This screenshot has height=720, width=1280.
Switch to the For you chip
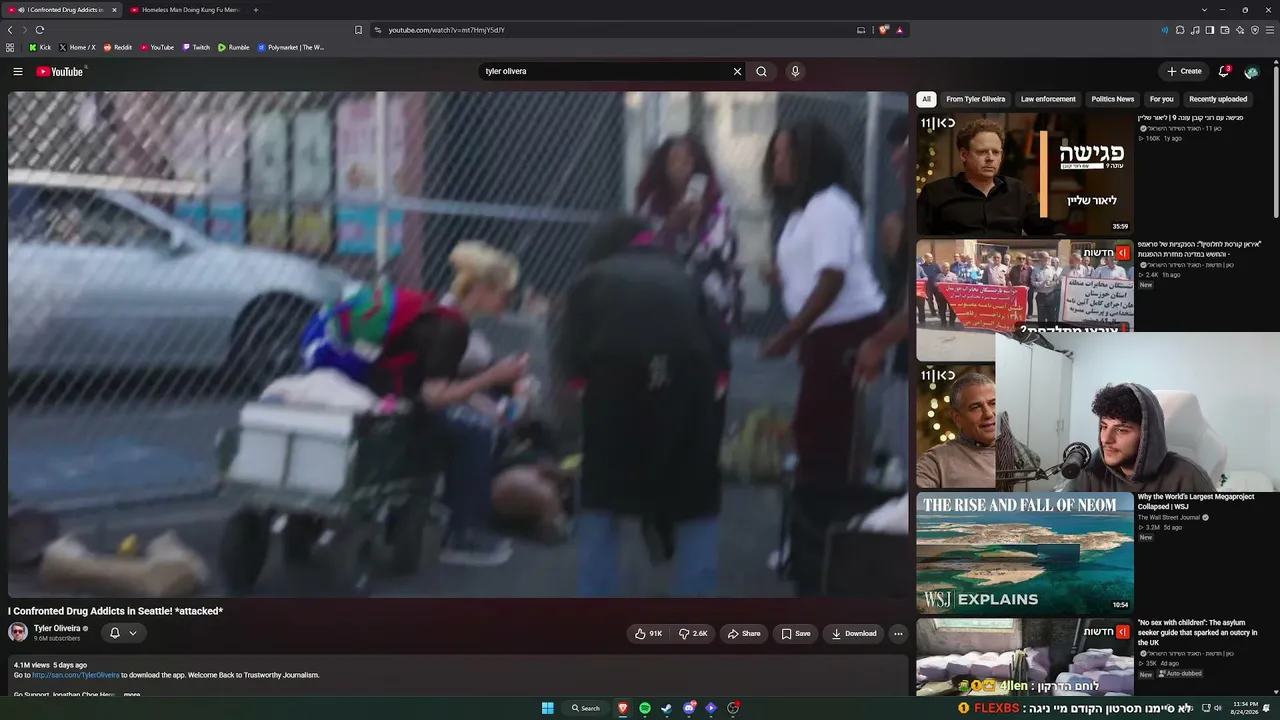1161,99
